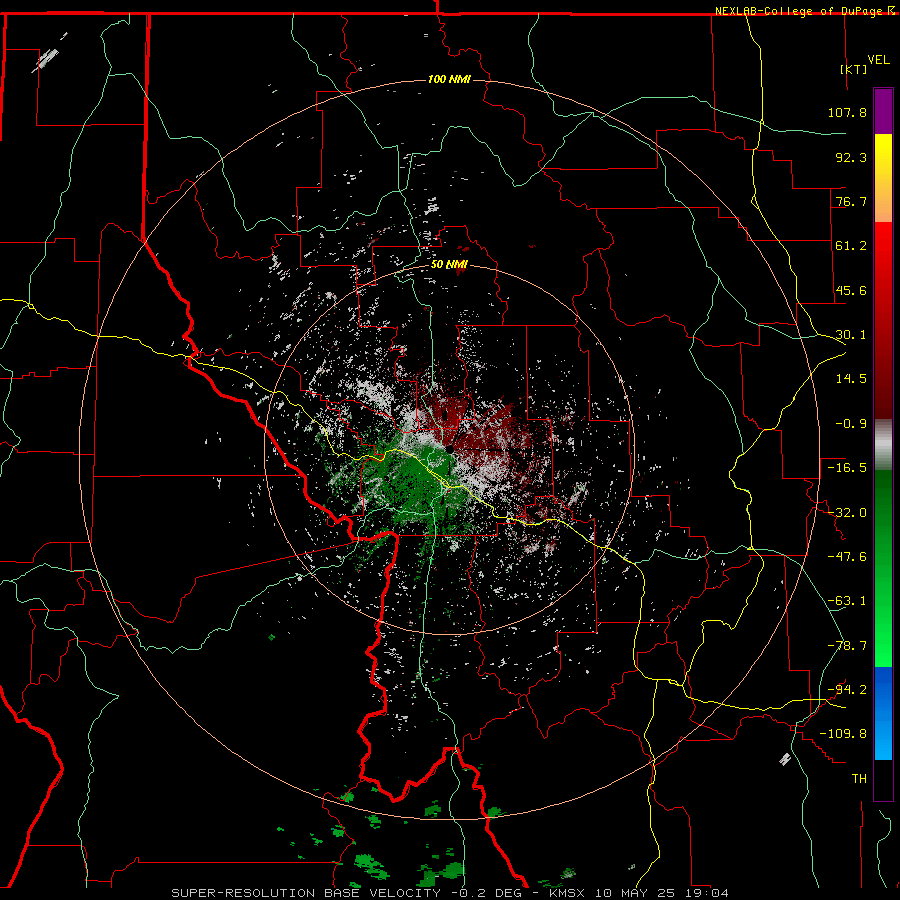The width and height of the screenshot is (900, 900).
Task: Select the 76.7 legend value
Action: pos(851,201)
